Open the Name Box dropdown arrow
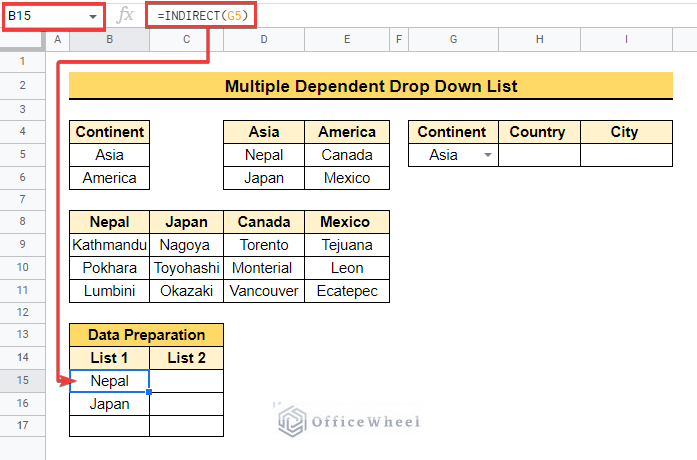This screenshot has width=697, height=460. (x=93, y=17)
